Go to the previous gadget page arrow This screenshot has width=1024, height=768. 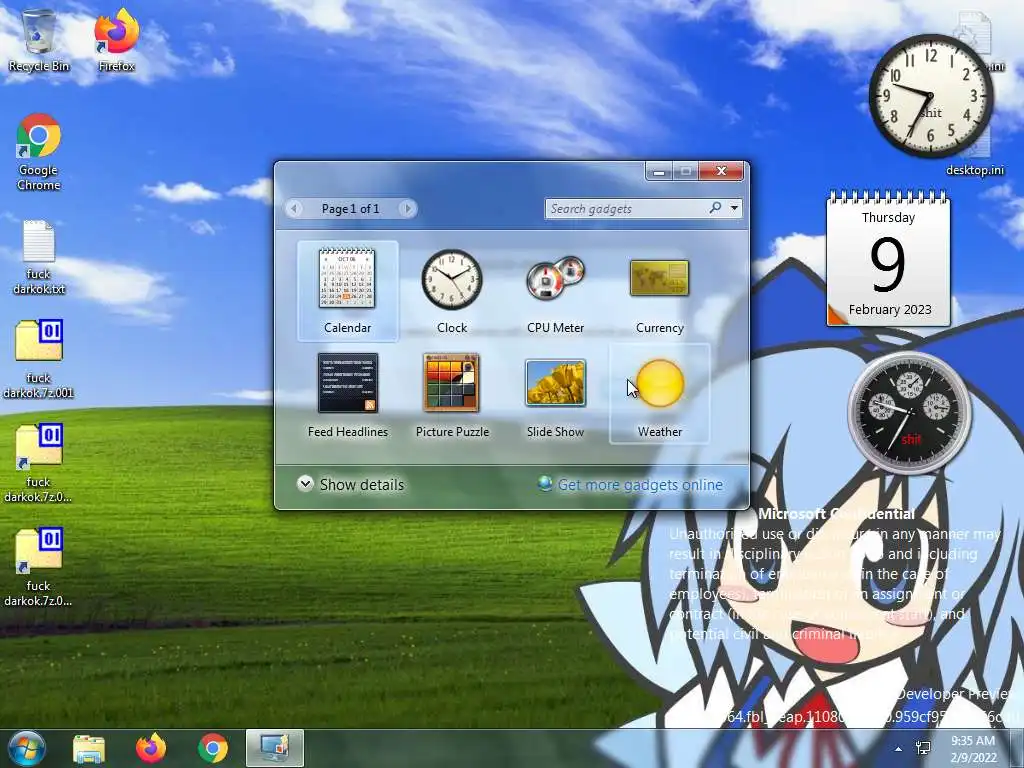point(294,208)
